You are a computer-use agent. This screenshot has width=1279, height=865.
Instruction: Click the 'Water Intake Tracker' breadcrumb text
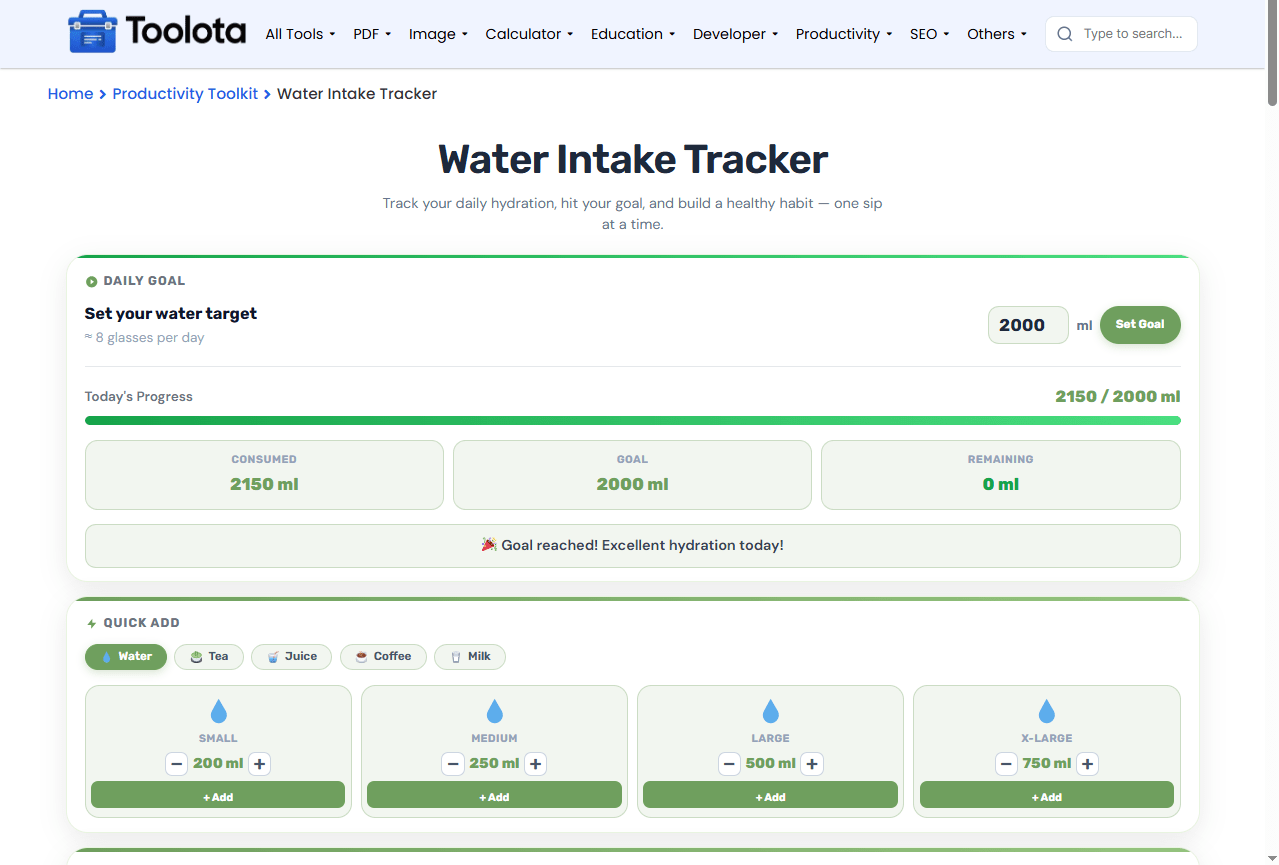(x=357, y=94)
